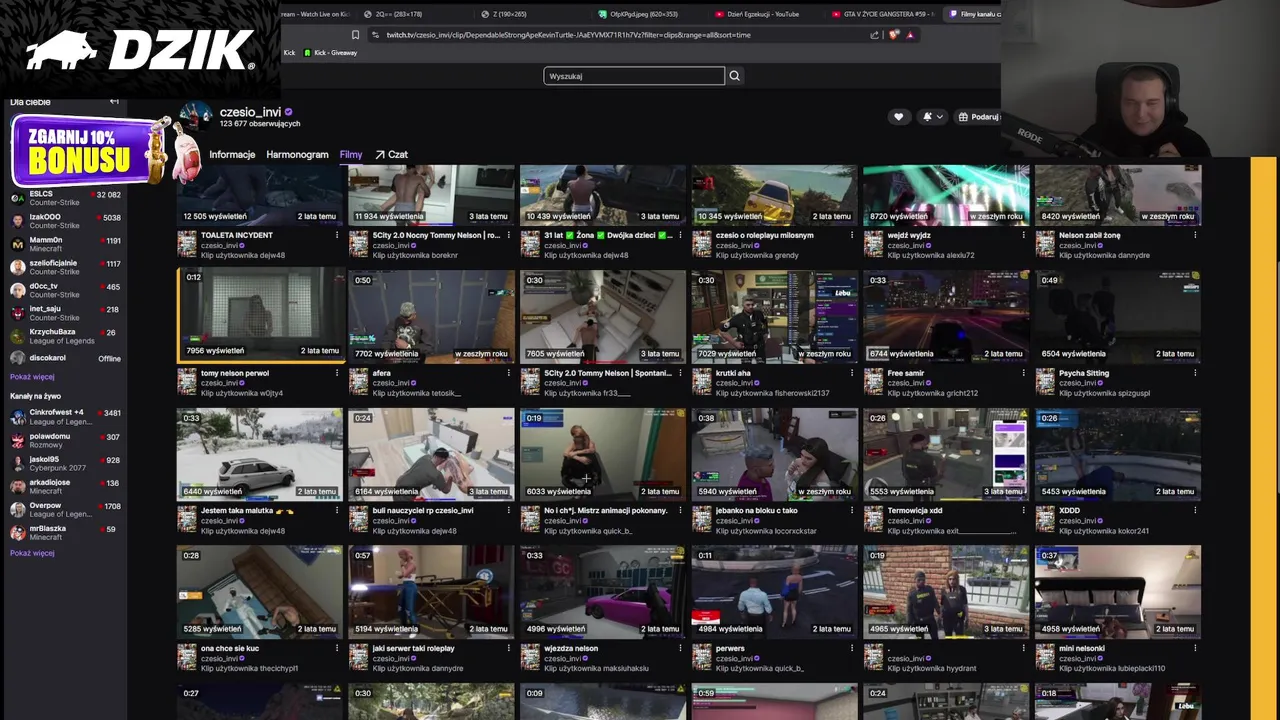Click the share icon in the address bar

(x=874, y=35)
